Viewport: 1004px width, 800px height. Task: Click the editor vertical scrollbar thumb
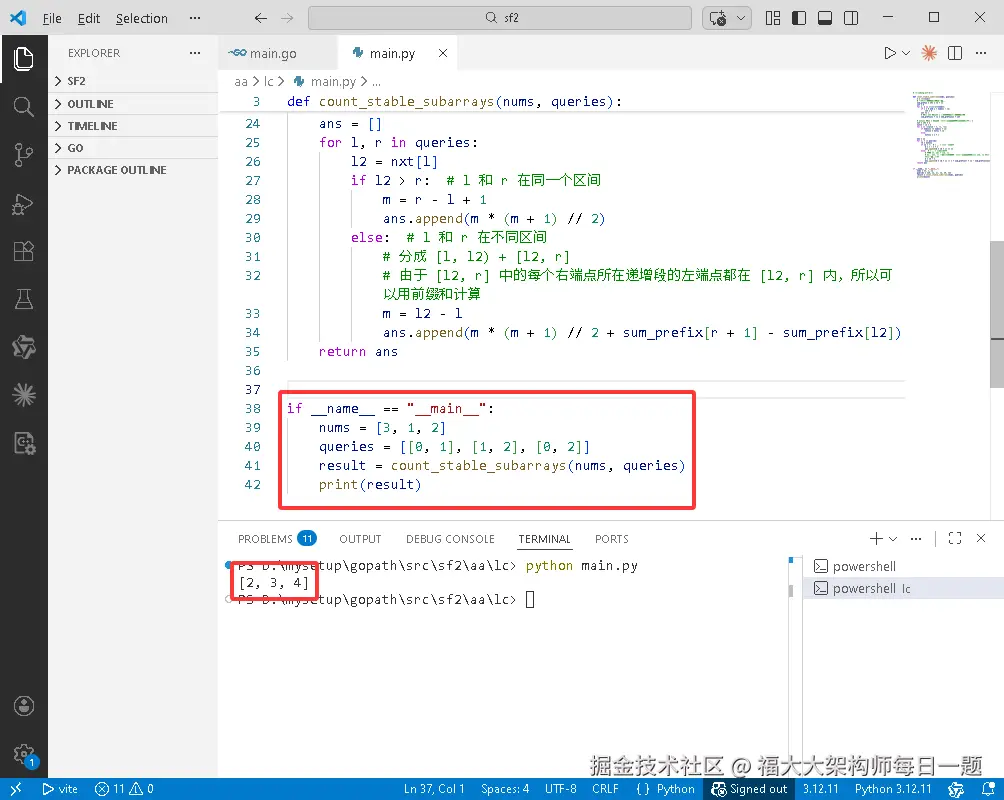coord(997,314)
